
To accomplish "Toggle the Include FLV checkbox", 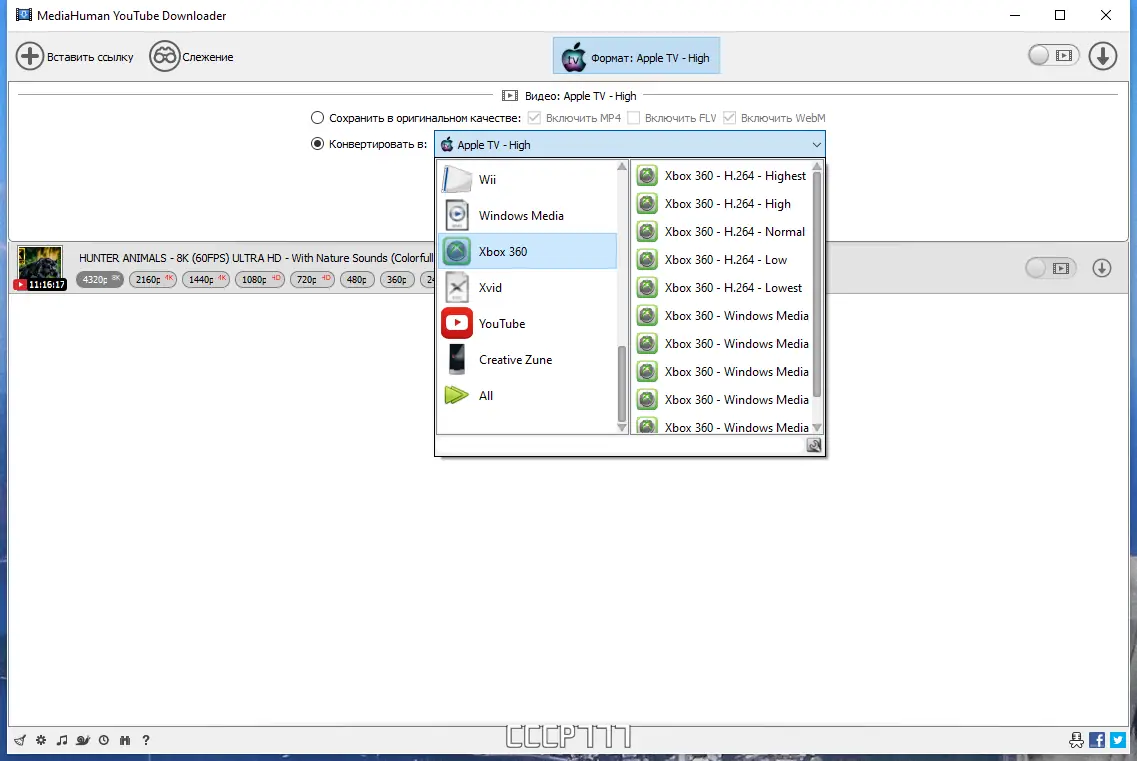I will [633, 118].
